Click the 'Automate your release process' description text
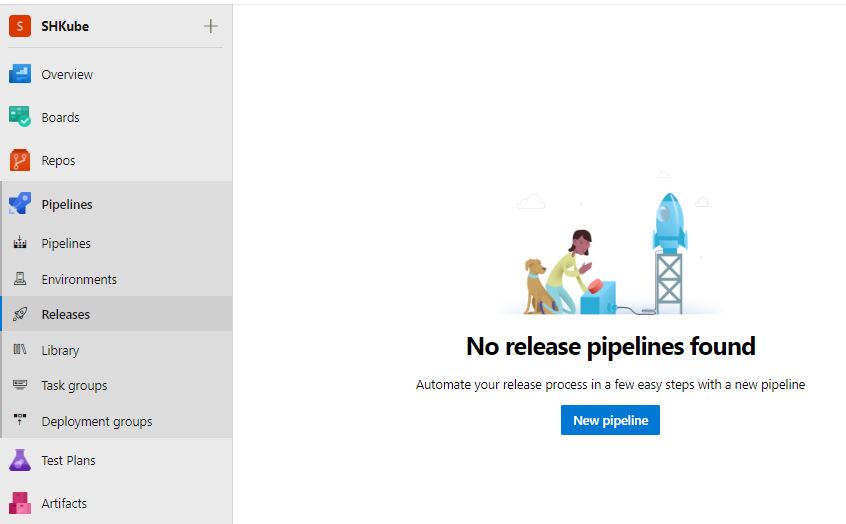Screen dimensions: 846x524 tap(610, 385)
